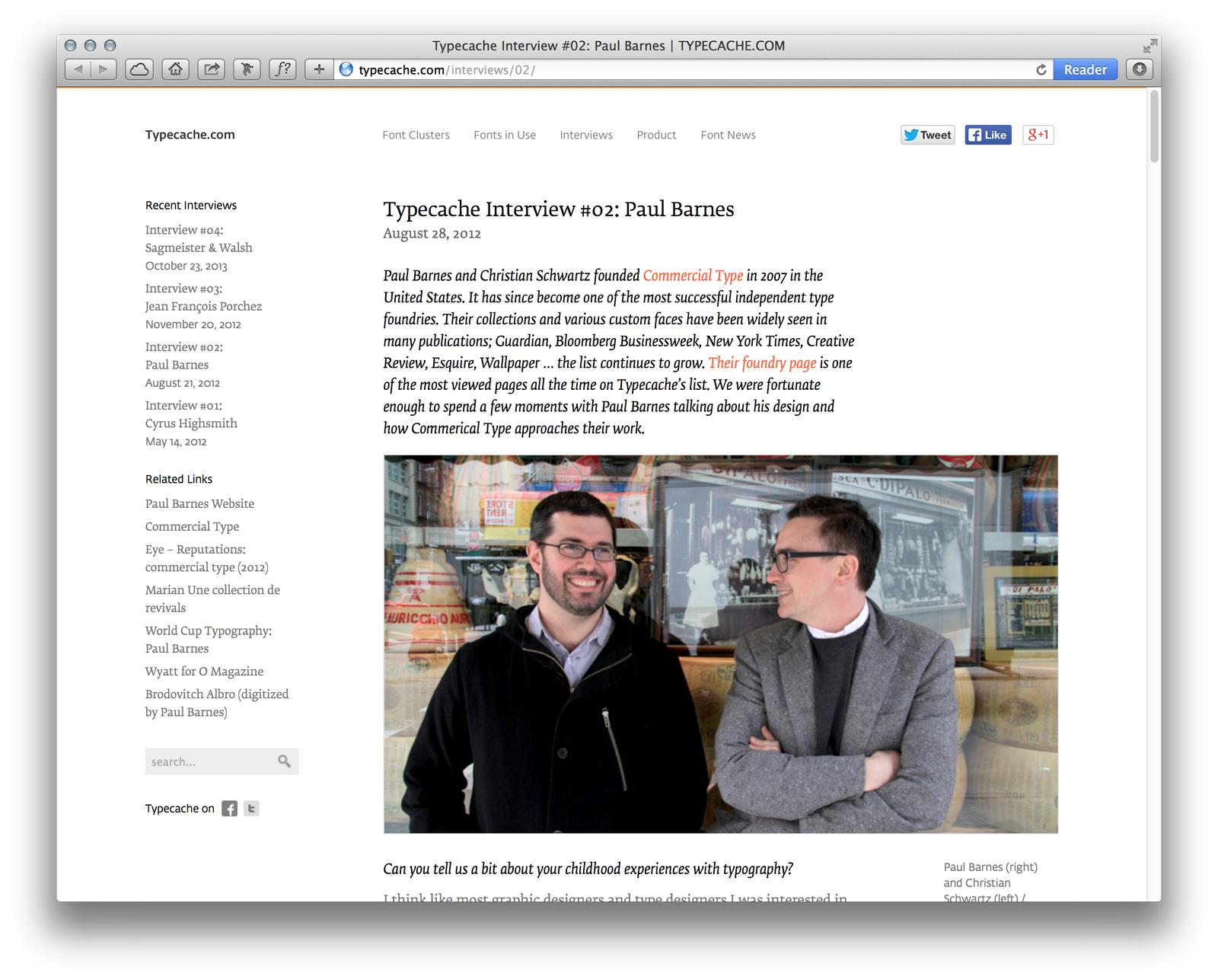Open the Font Clusters nav item
This screenshot has width=1218, height=980.
pyautogui.click(x=416, y=135)
